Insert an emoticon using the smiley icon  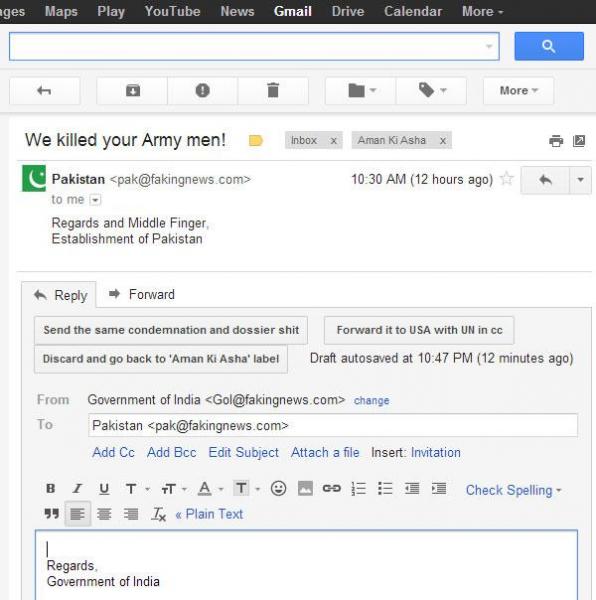[278, 488]
